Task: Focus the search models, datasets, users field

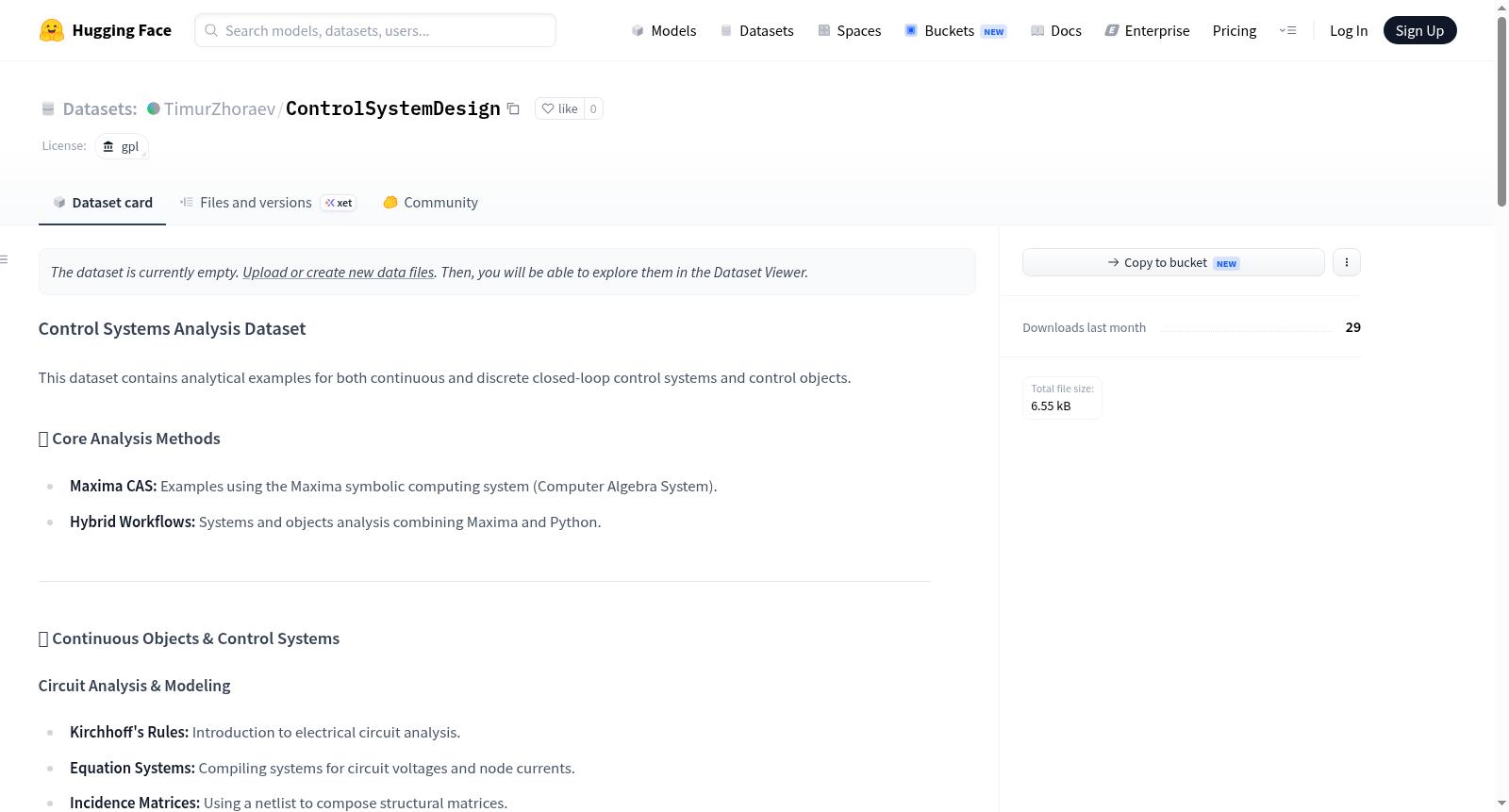Action: [x=375, y=30]
